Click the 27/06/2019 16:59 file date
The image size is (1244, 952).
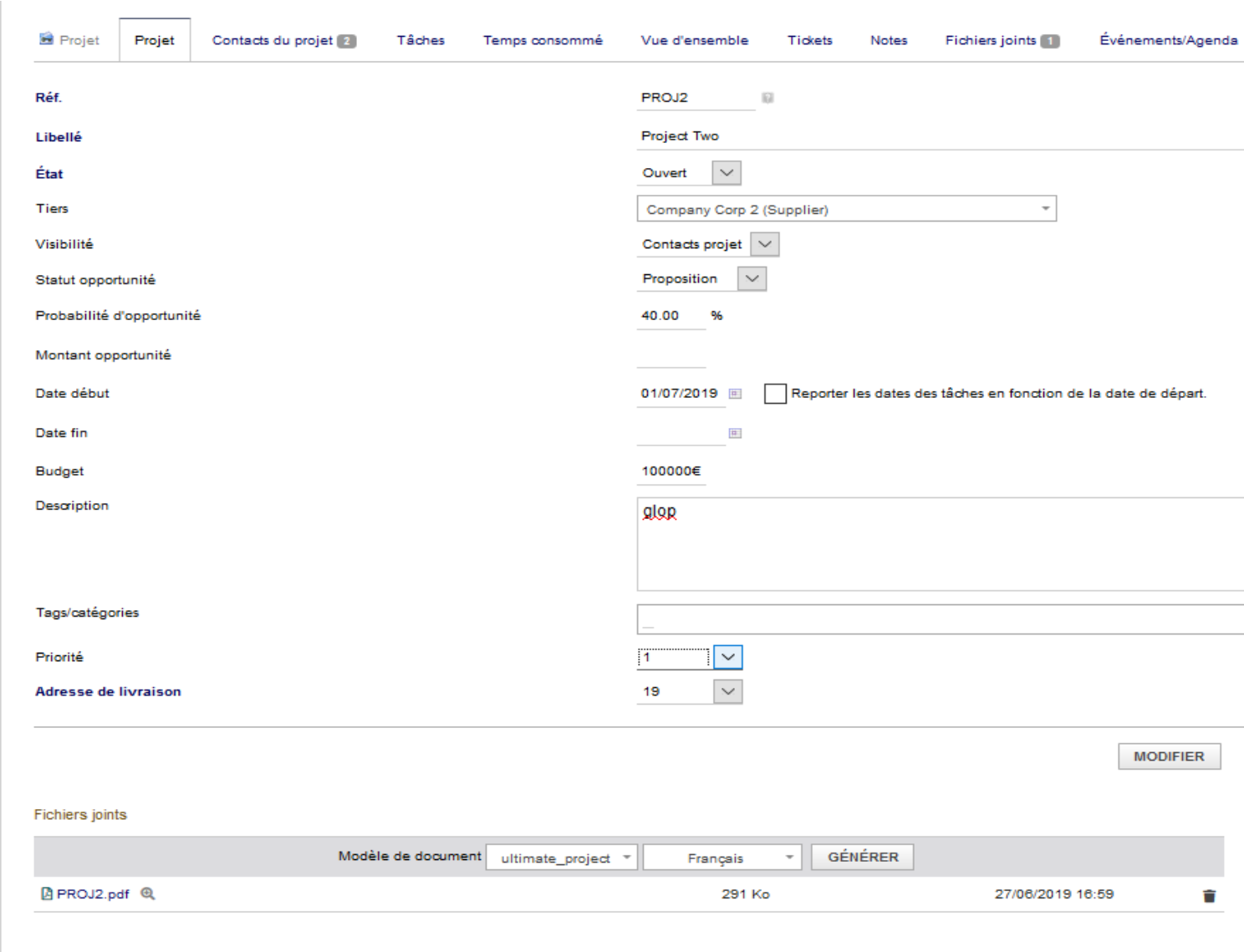click(1054, 894)
